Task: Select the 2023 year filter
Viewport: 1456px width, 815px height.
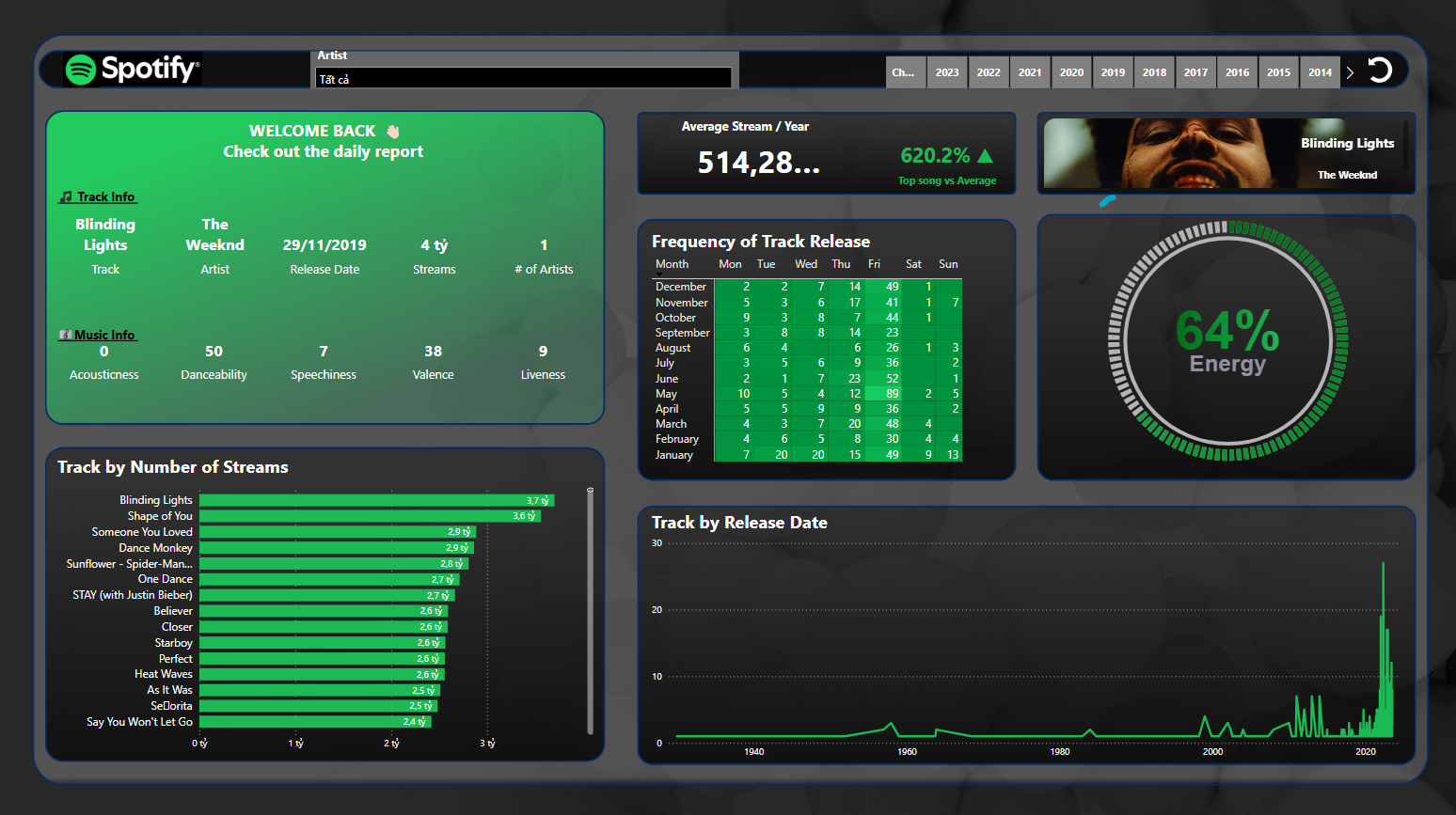Action: pyautogui.click(x=947, y=72)
